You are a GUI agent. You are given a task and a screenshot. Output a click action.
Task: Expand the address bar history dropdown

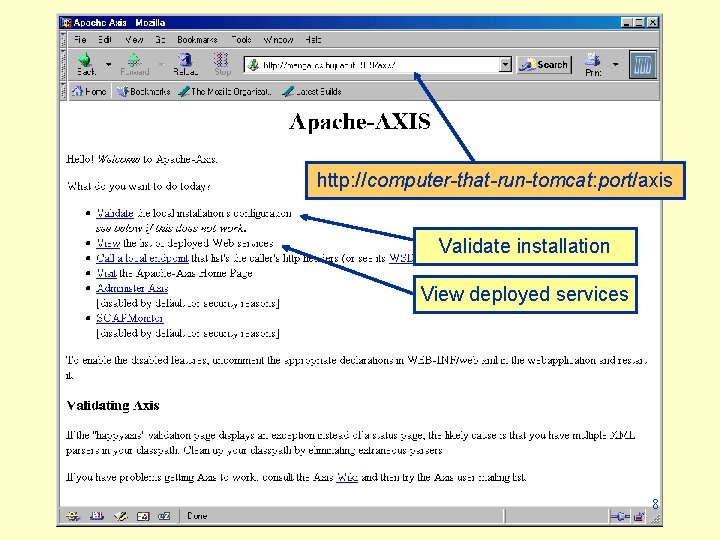tap(505, 65)
